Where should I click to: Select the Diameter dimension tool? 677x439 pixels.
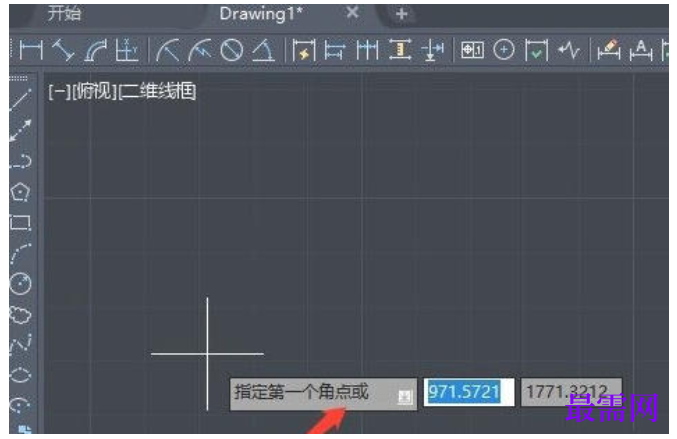click(x=231, y=51)
